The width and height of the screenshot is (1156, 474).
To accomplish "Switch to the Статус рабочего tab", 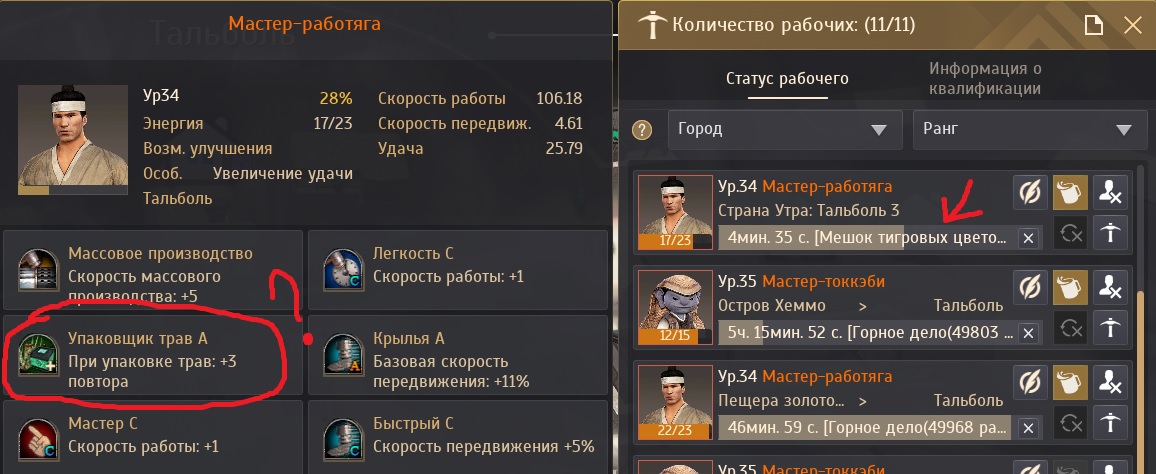I will [x=787, y=78].
